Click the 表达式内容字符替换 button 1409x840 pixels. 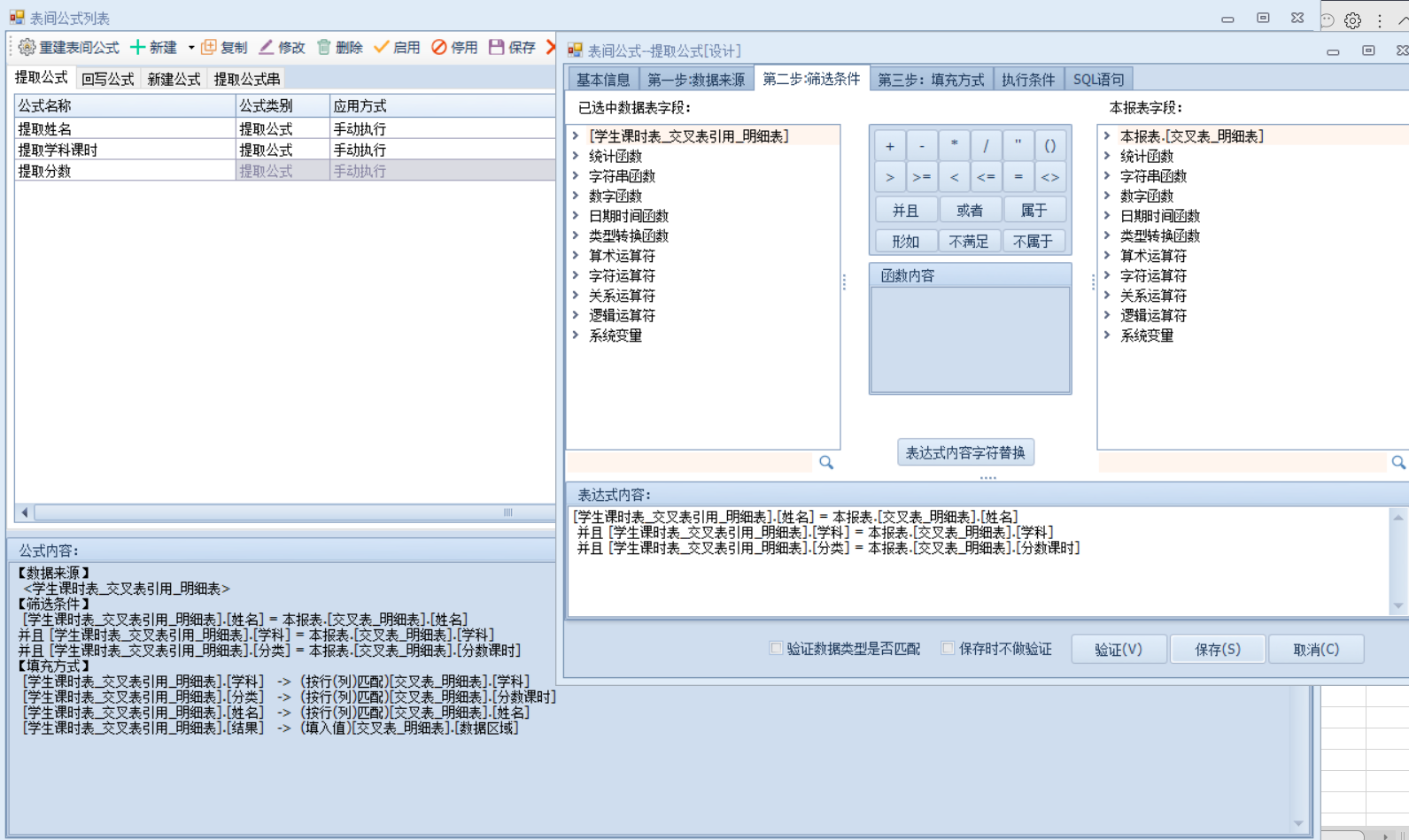[x=965, y=452]
